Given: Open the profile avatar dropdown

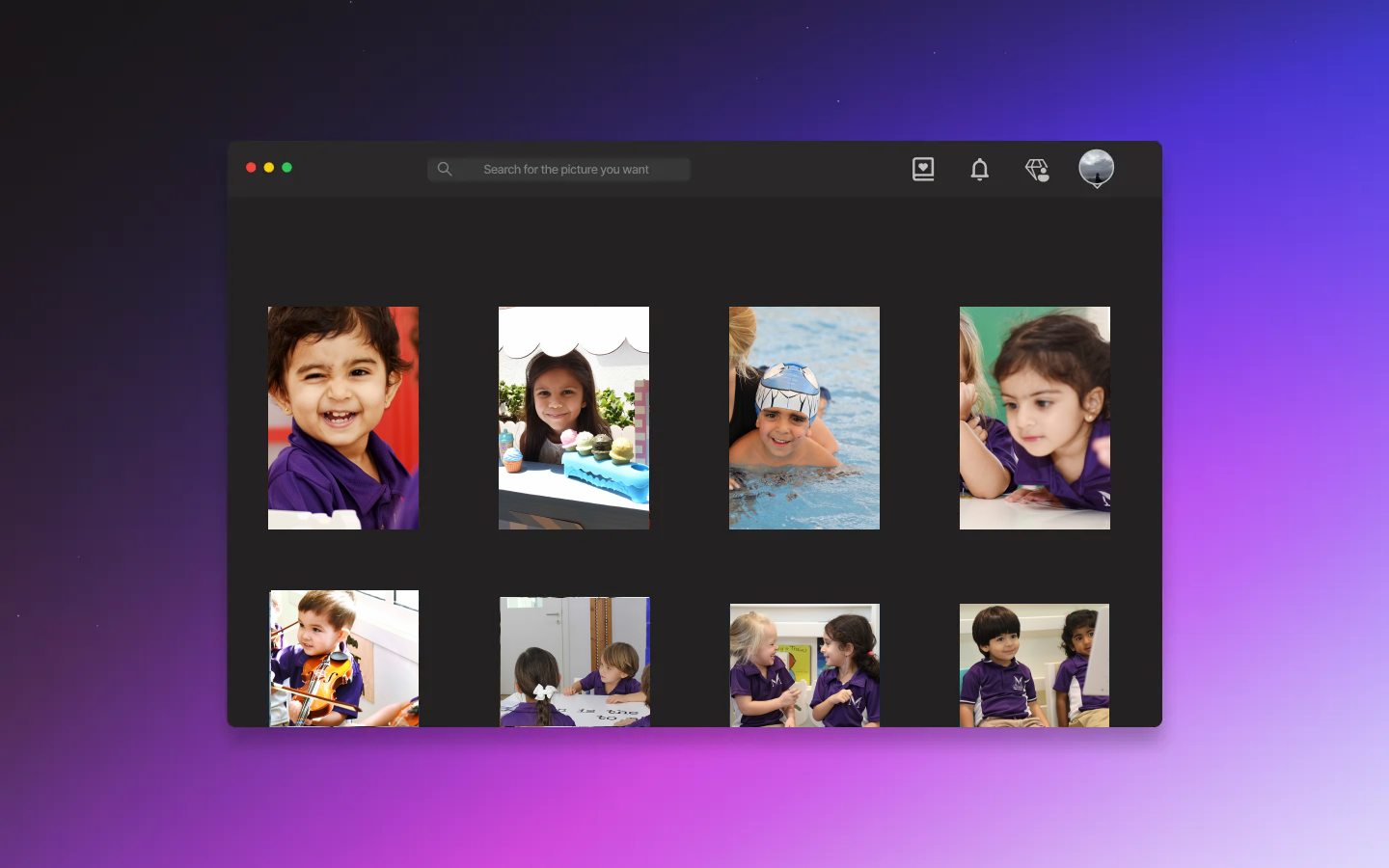Looking at the screenshot, I should pyautogui.click(x=1097, y=169).
